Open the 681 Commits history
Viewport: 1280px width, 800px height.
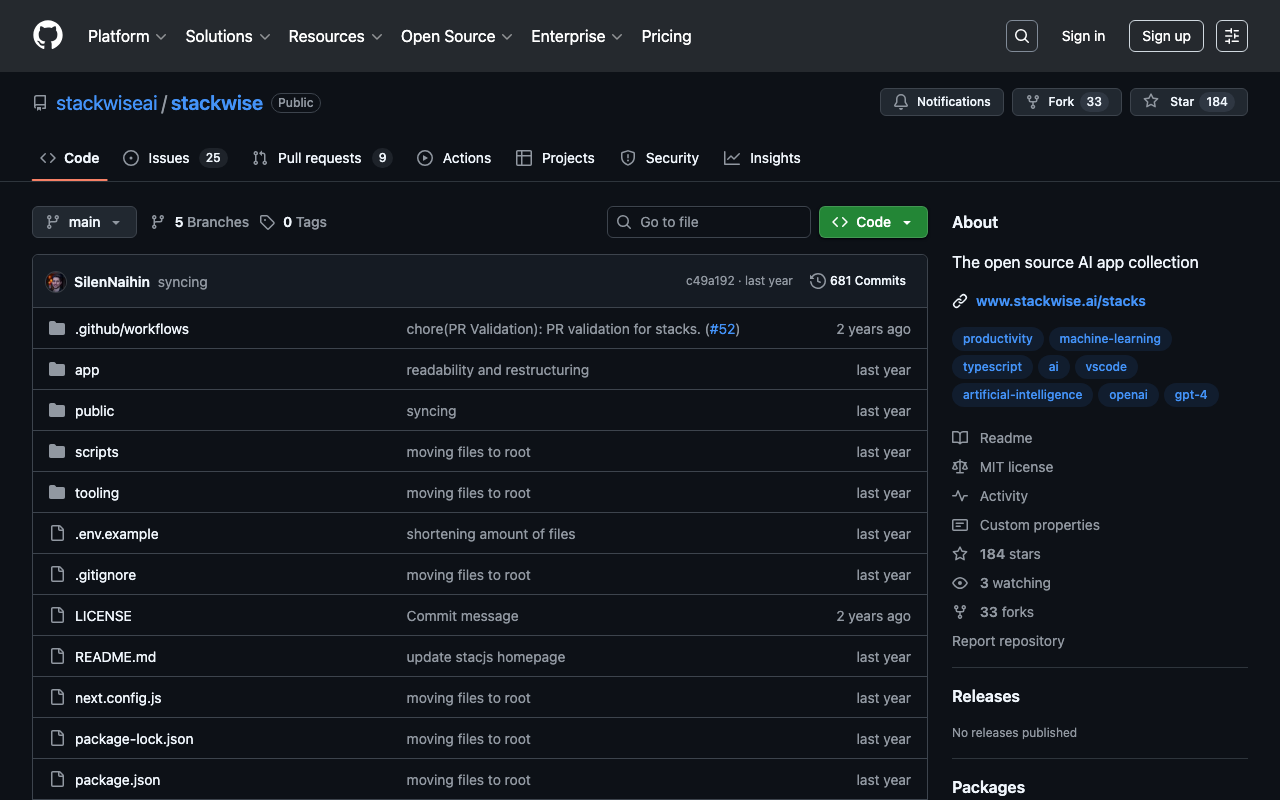coord(858,281)
